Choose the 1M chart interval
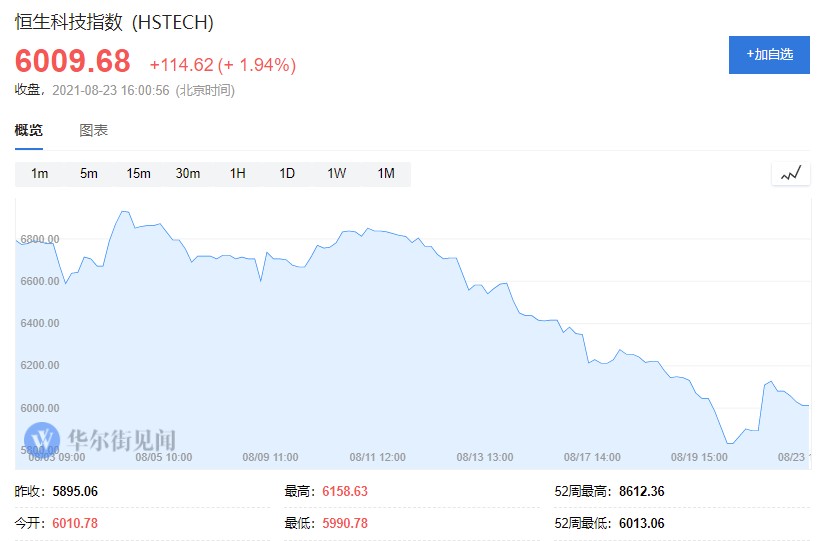This screenshot has height=541, width=825. (x=386, y=173)
